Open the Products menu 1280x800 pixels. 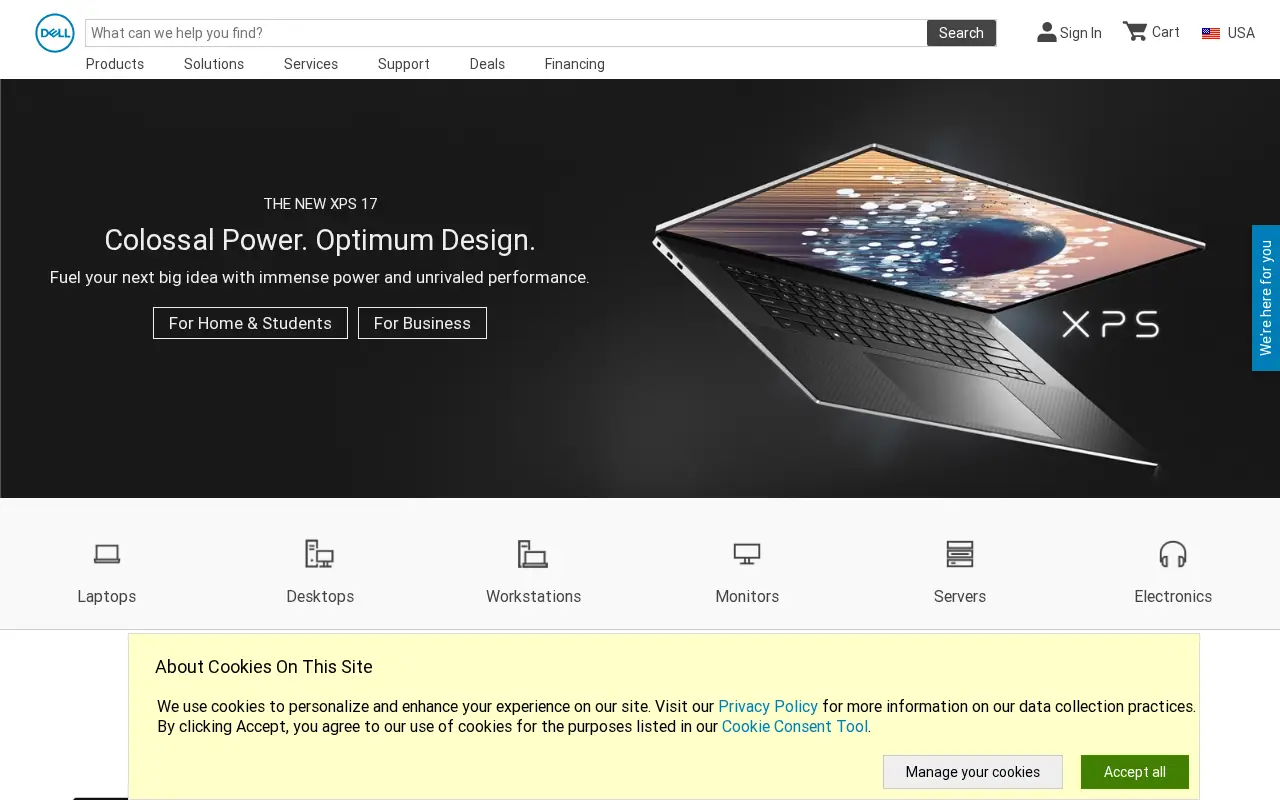[115, 64]
